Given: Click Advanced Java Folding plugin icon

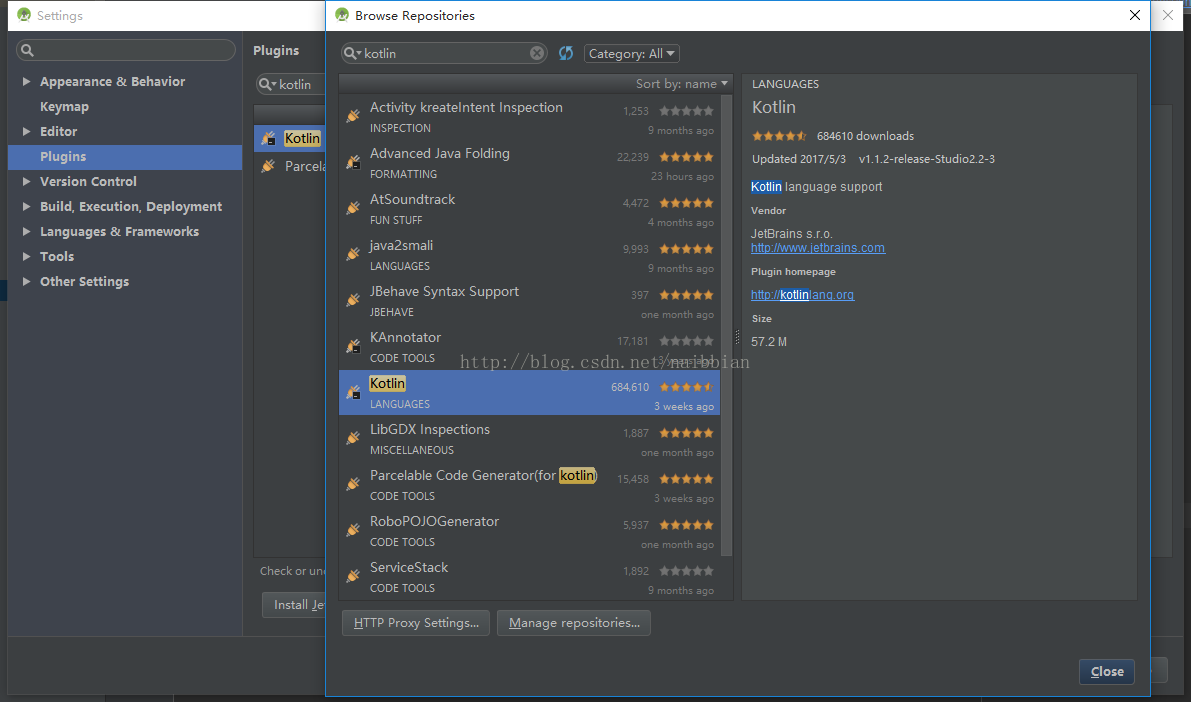Looking at the screenshot, I should pos(353,162).
